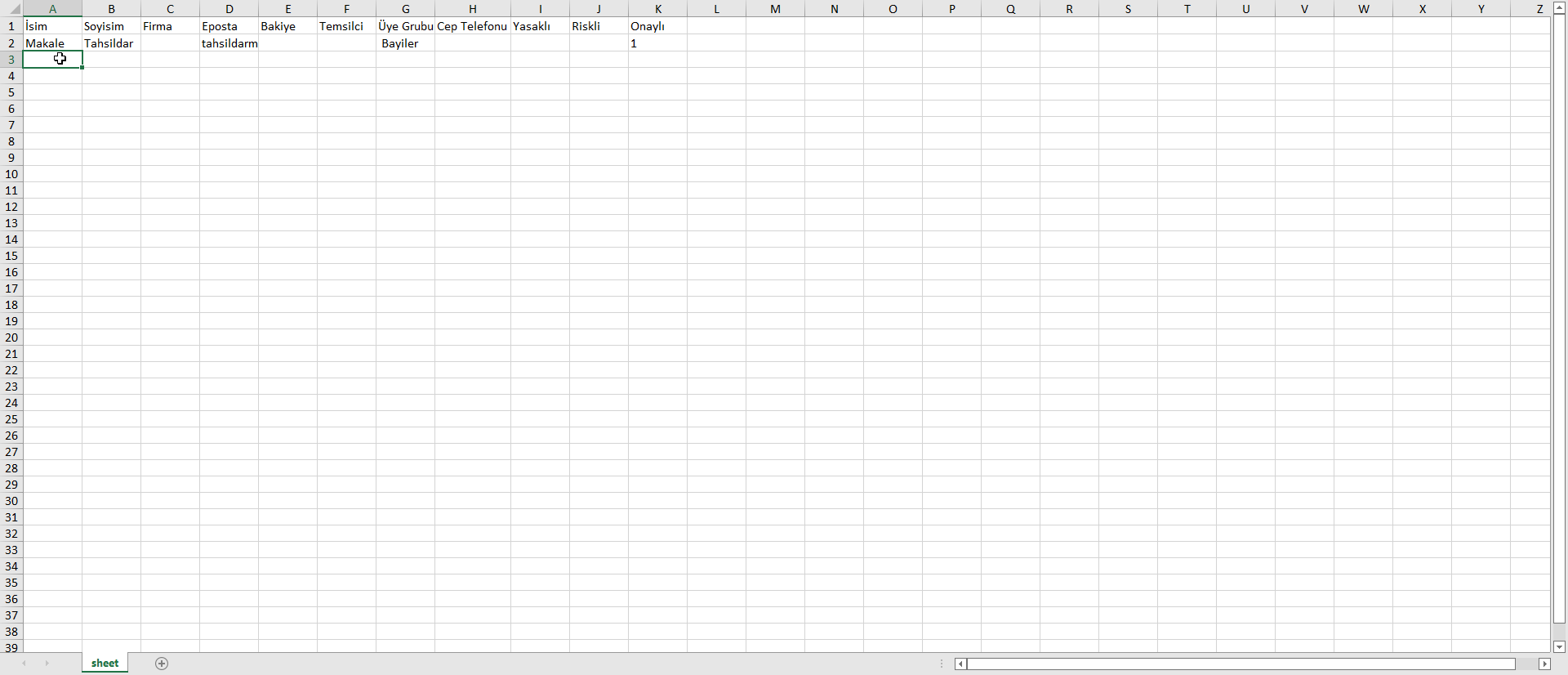Click the active cell A3

(x=52, y=60)
